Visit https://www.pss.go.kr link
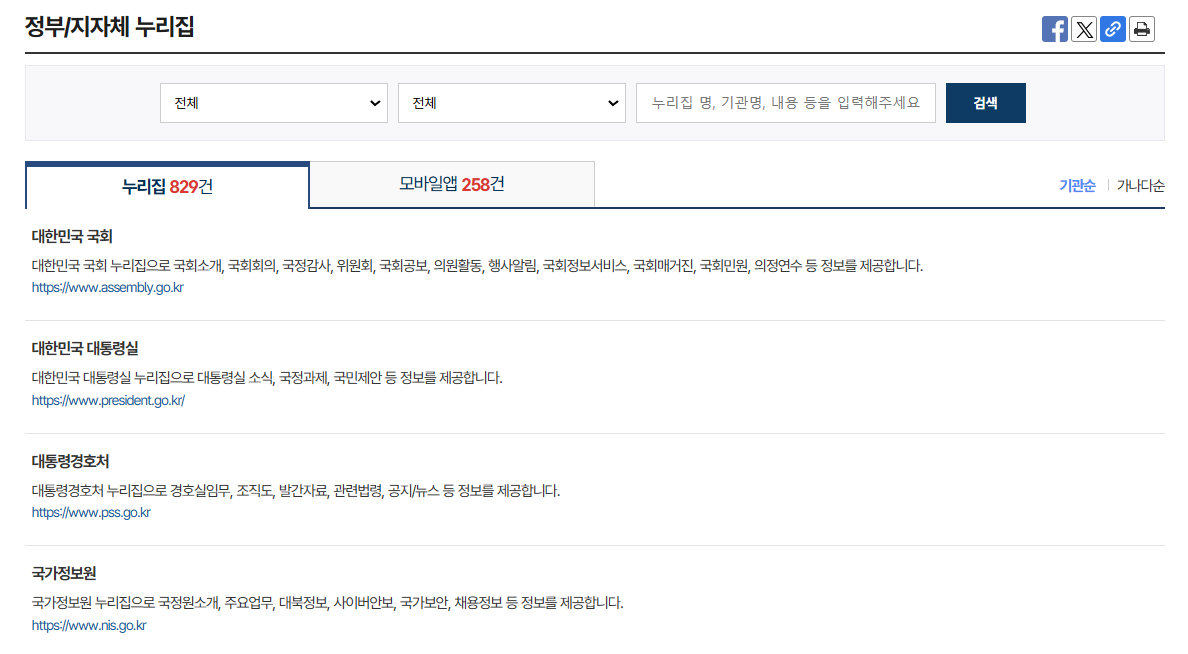 pyautogui.click(x=91, y=513)
